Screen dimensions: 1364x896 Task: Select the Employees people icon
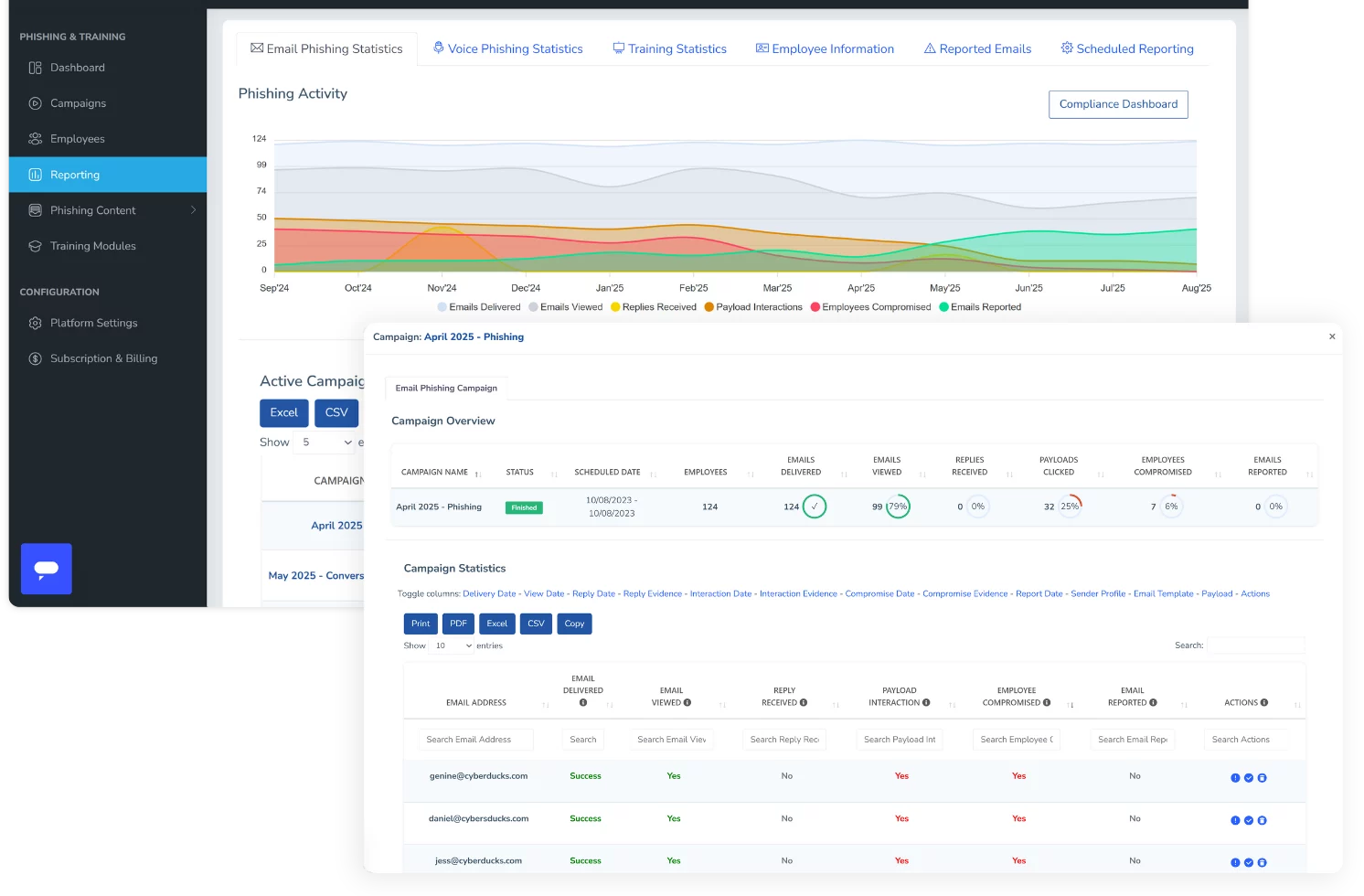[x=36, y=139]
